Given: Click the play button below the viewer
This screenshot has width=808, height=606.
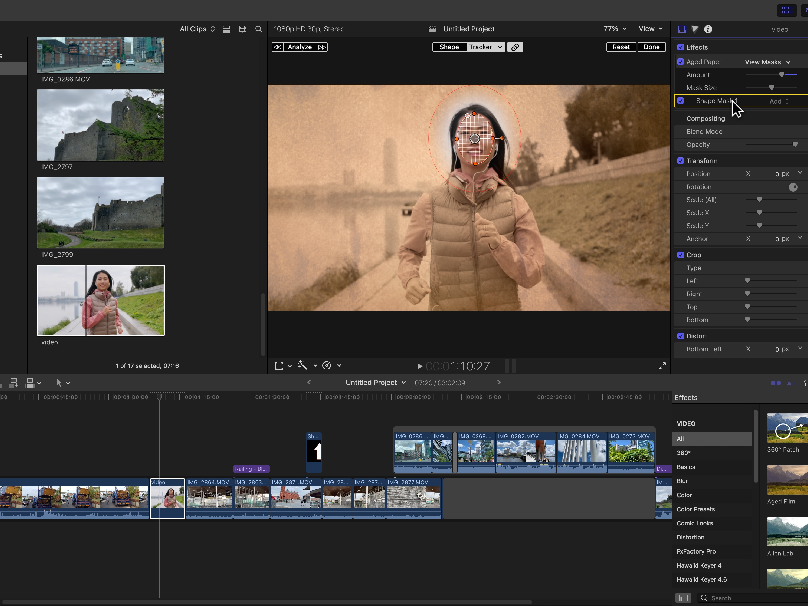Looking at the screenshot, I should [420, 366].
